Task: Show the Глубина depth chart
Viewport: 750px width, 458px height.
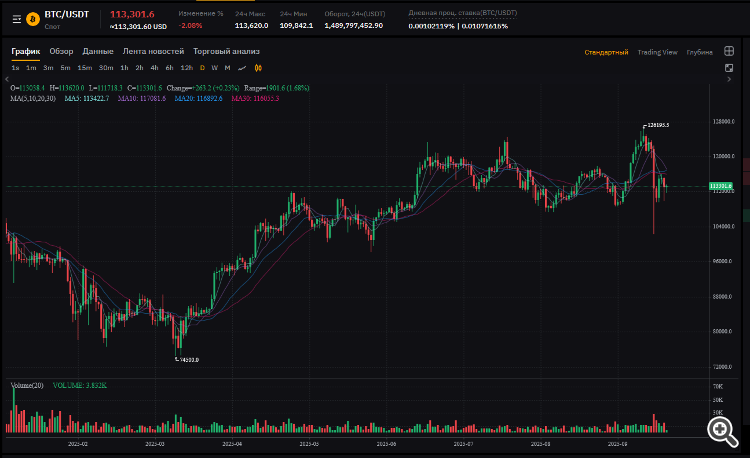Action: (699, 51)
